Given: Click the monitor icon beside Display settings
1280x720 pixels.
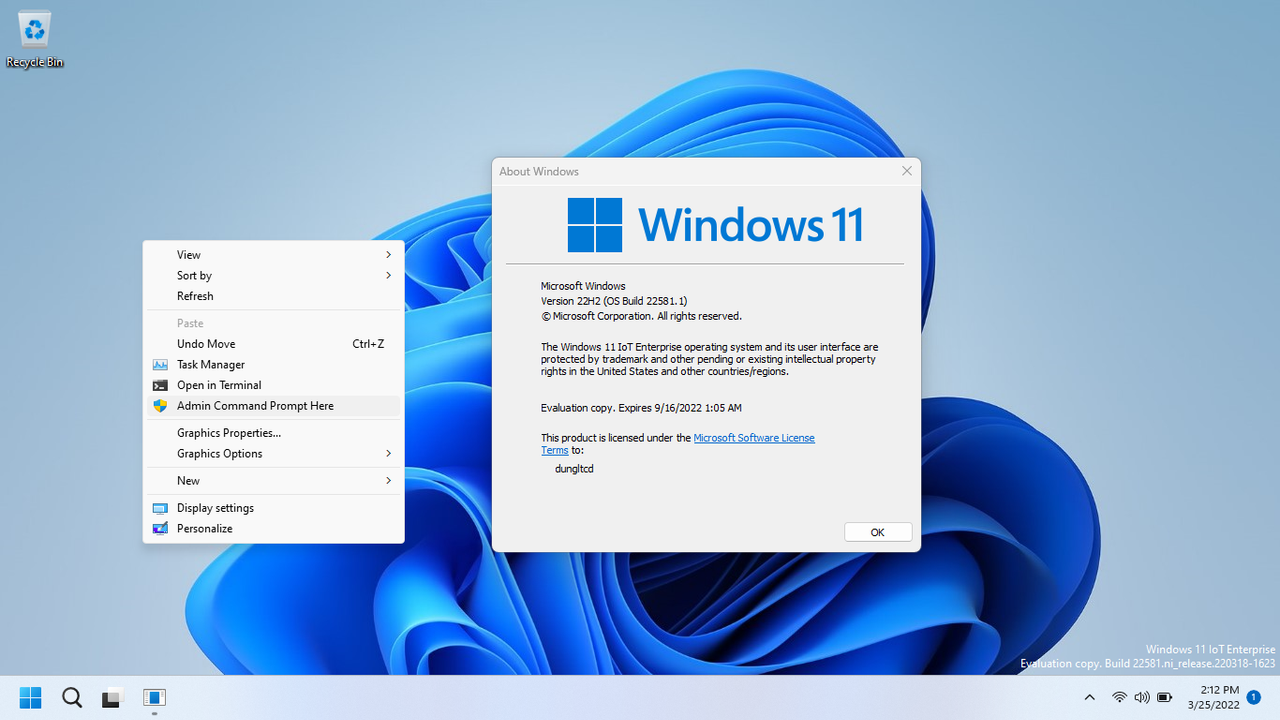Looking at the screenshot, I should coord(160,508).
